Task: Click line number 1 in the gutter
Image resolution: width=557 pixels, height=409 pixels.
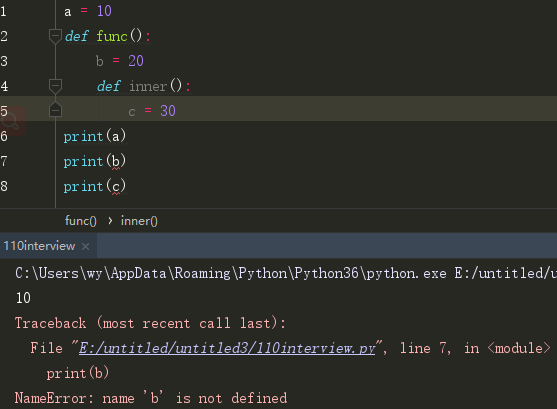Action: (4, 11)
